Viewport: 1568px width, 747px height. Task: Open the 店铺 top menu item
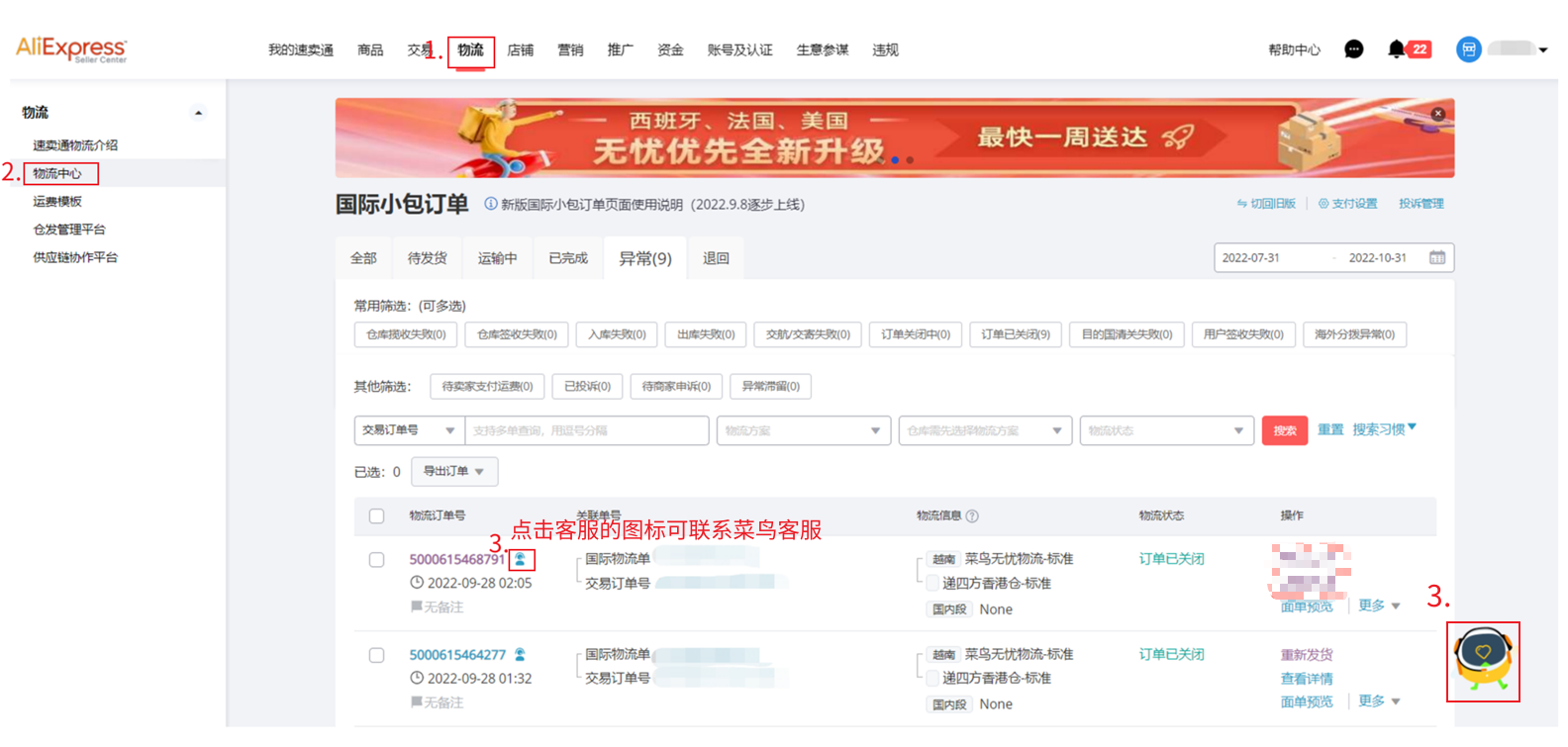521,50
